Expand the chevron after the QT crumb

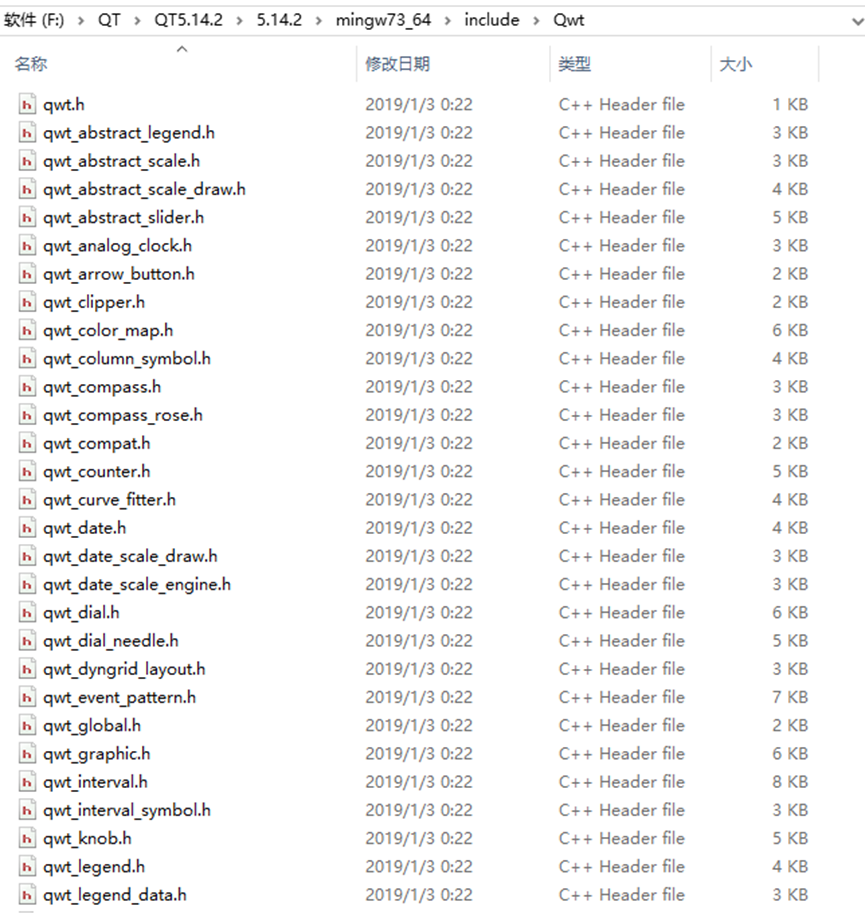(x=137, y=20)
